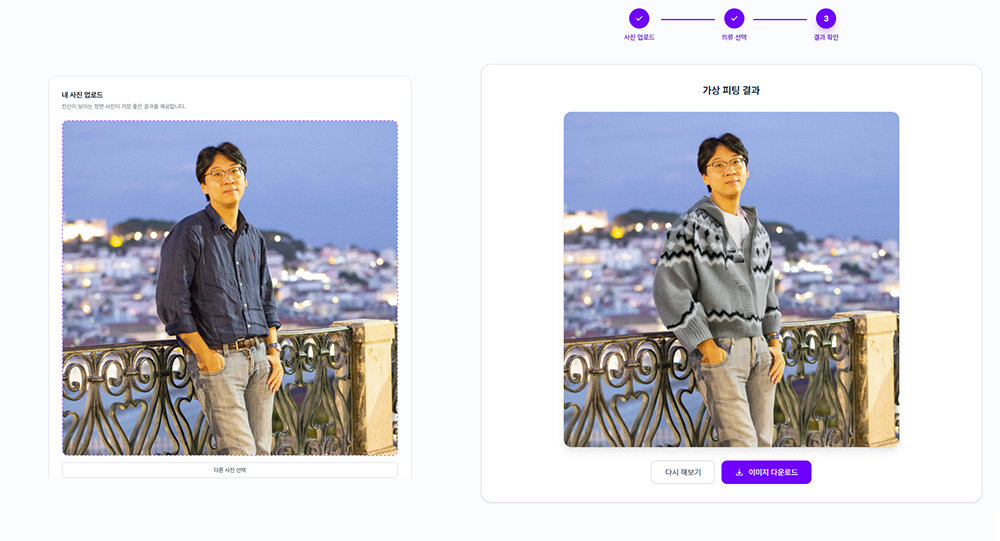Select the 결과 확인 step label
1000x541 pixels.
click(x=826, y=37)
